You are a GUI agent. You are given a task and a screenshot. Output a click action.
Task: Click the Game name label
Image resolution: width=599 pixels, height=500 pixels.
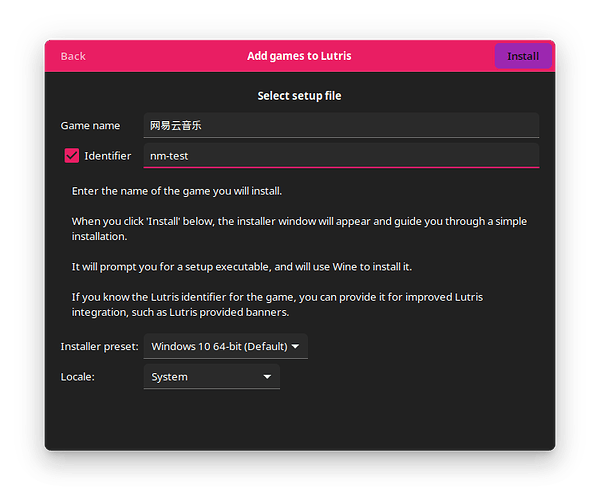click(90, 125)
